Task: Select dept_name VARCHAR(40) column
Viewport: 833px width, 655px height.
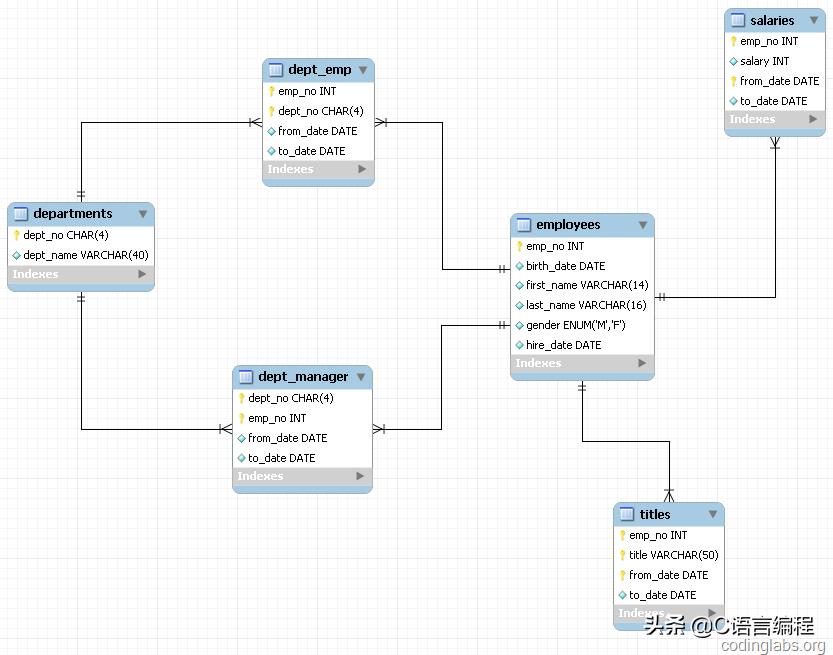Action: click(x=81, y=256)
